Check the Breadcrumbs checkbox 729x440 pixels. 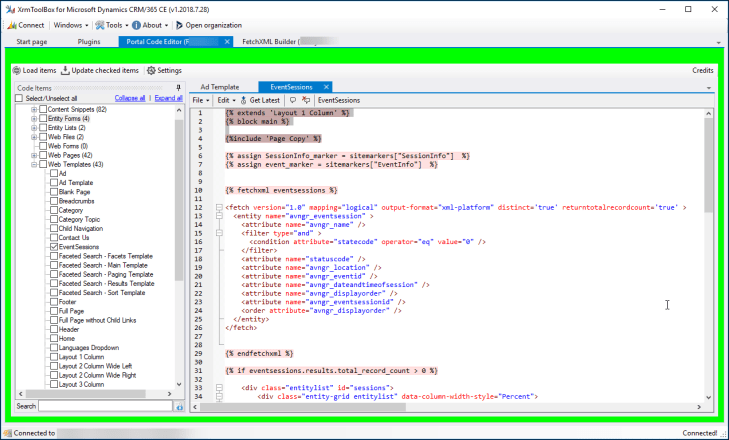[54, 201]
